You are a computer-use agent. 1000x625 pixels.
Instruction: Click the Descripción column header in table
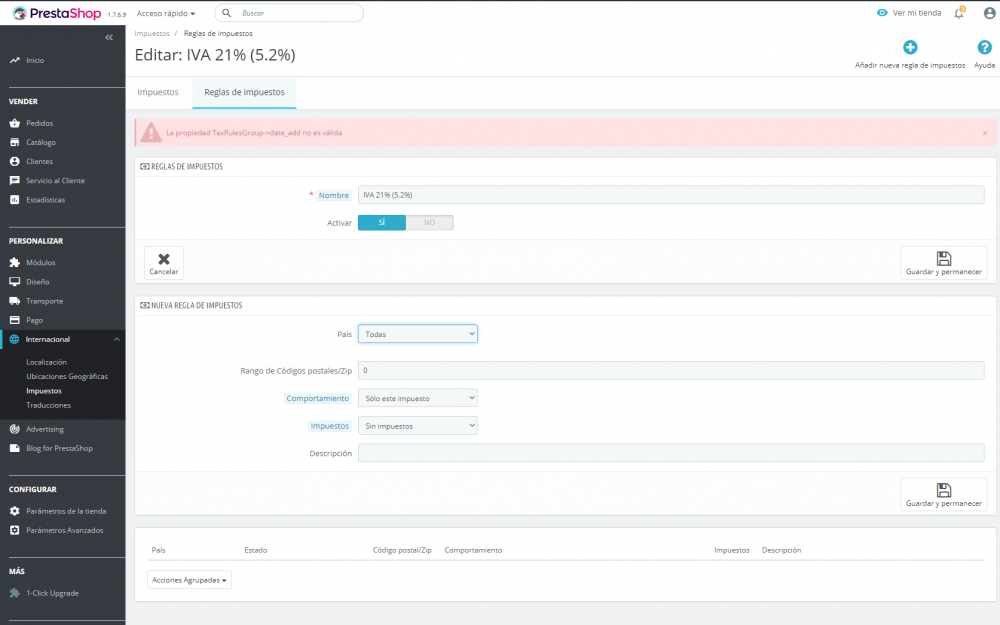pyautogui.click(x=781, y=550)
